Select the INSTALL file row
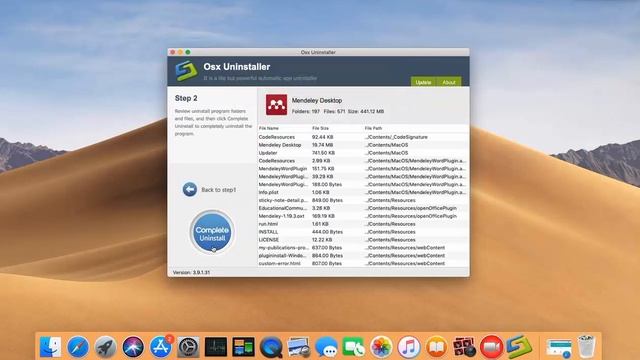 pyautogui.click(x=363, y=232)
